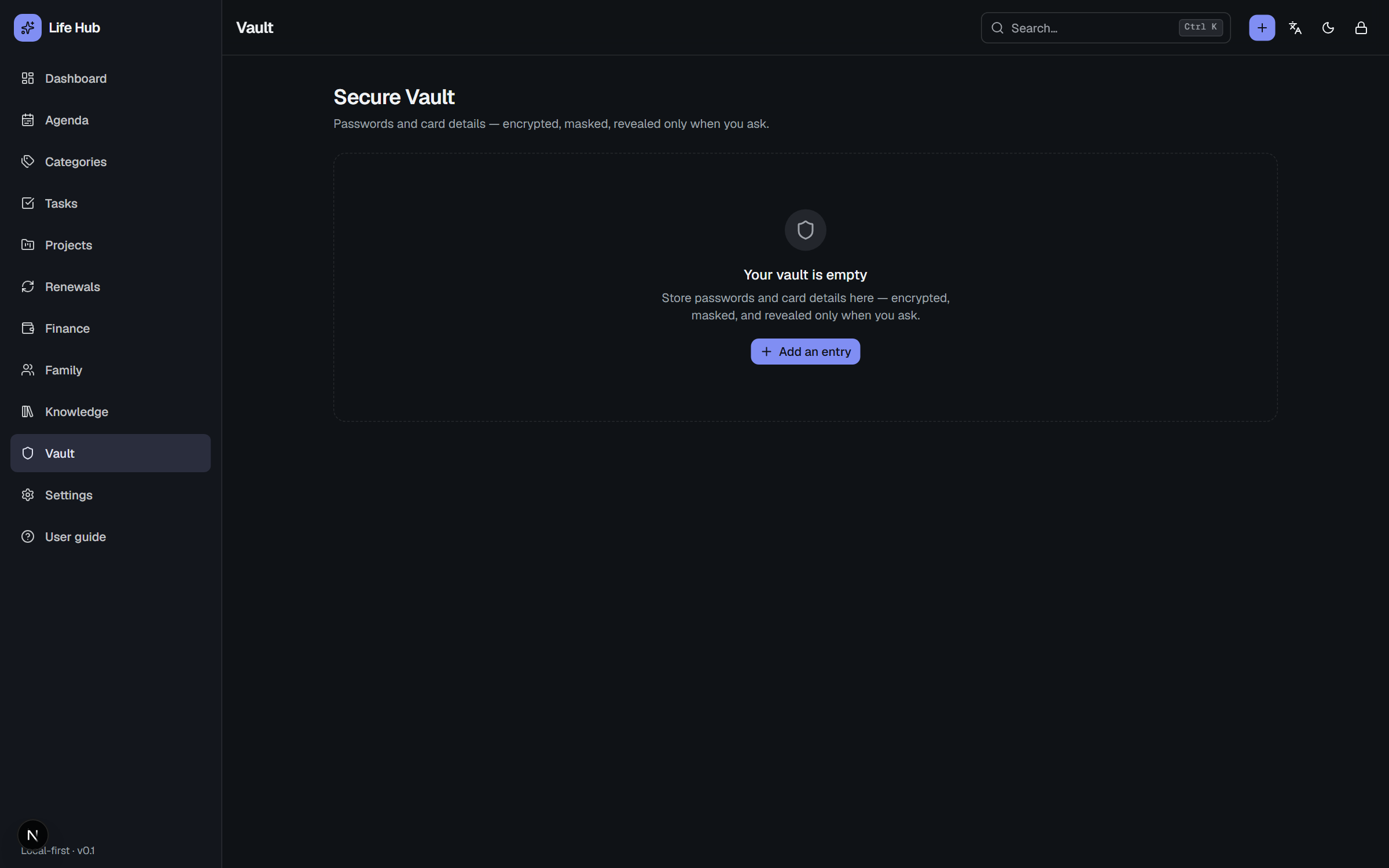
Task: Click the Renewals refresh icon
Action: pyautogui.click(x=27, y=286)
